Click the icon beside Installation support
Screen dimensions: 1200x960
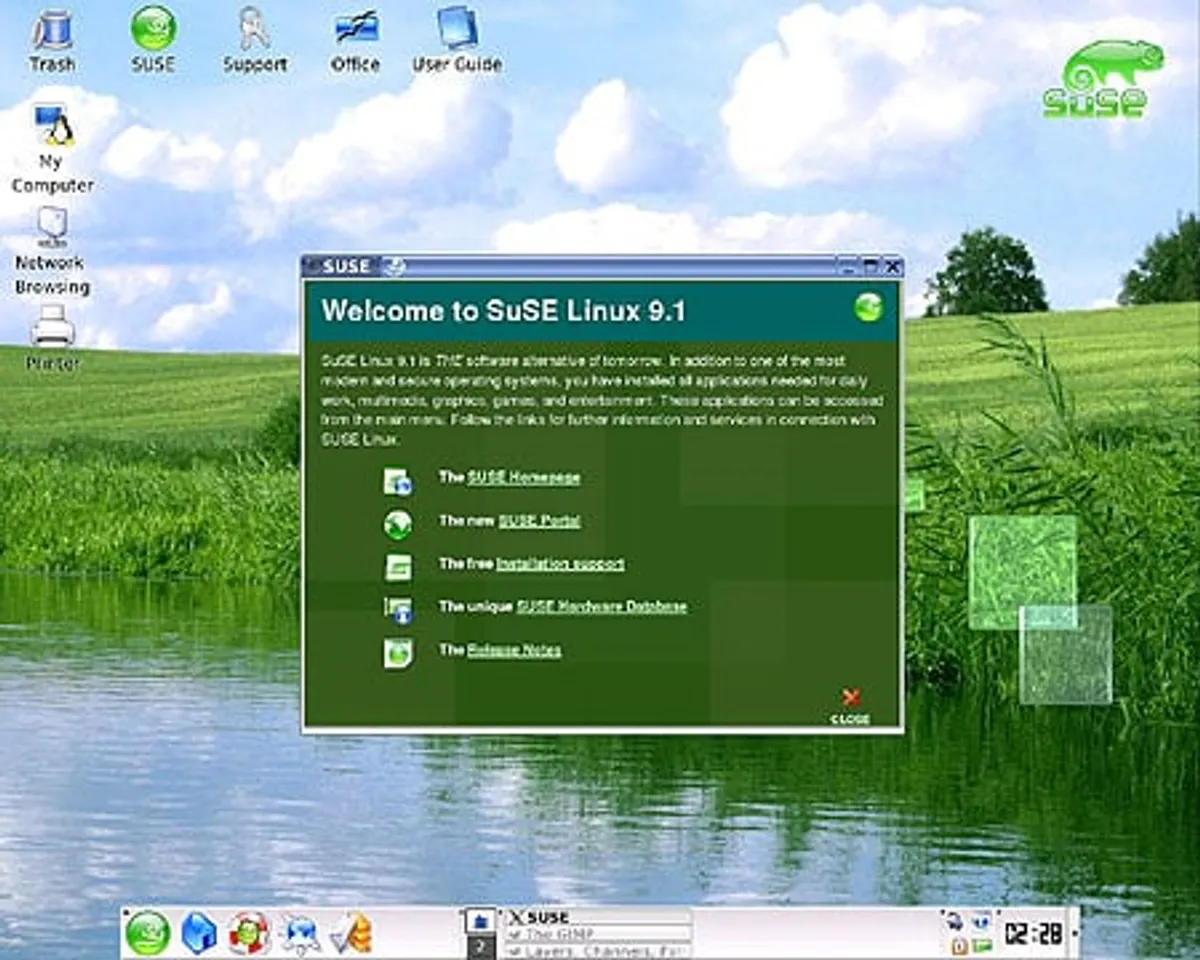(398, 566)
